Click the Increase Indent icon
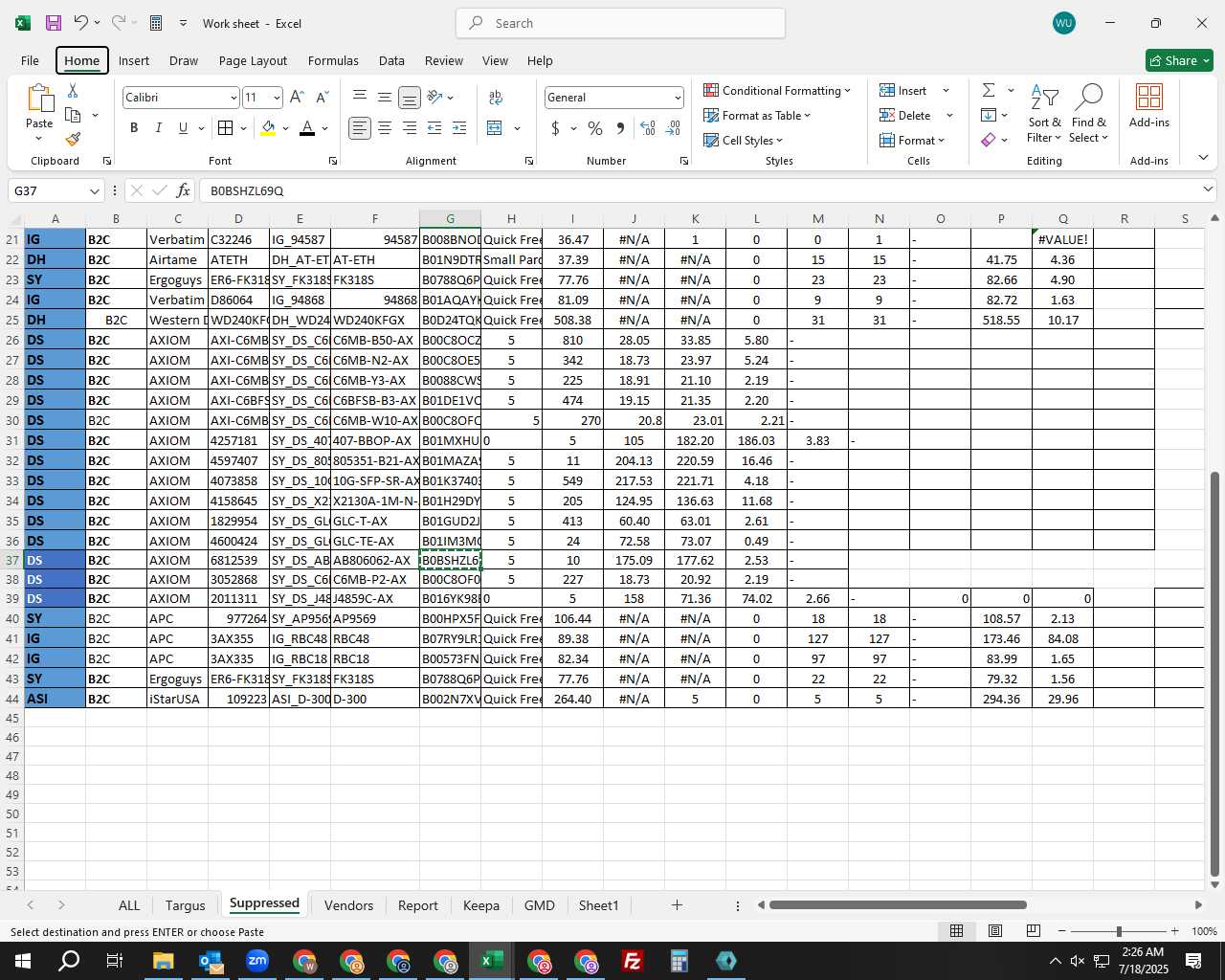The width and height of the screenshot is (1225, 980). pyautogui.click(x=459, y=128)
